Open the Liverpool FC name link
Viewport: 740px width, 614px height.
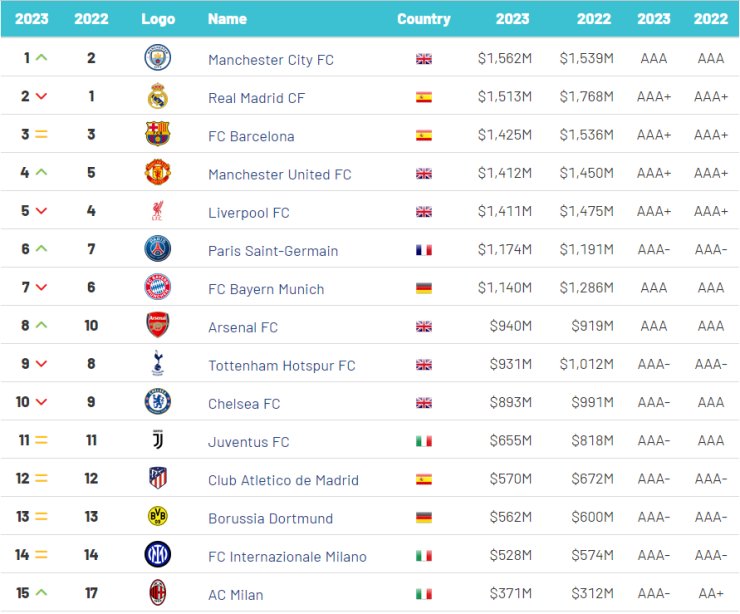[x=249, y=213]
